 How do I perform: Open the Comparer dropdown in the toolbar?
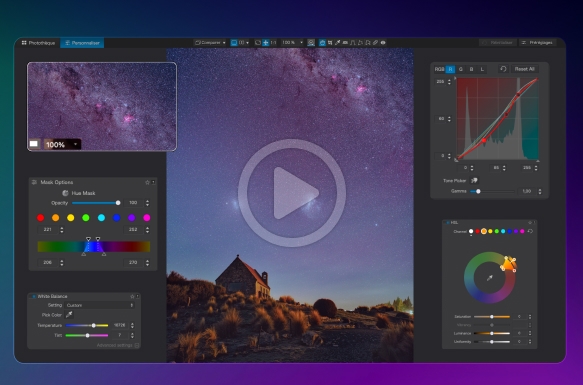tap(210, 43)
